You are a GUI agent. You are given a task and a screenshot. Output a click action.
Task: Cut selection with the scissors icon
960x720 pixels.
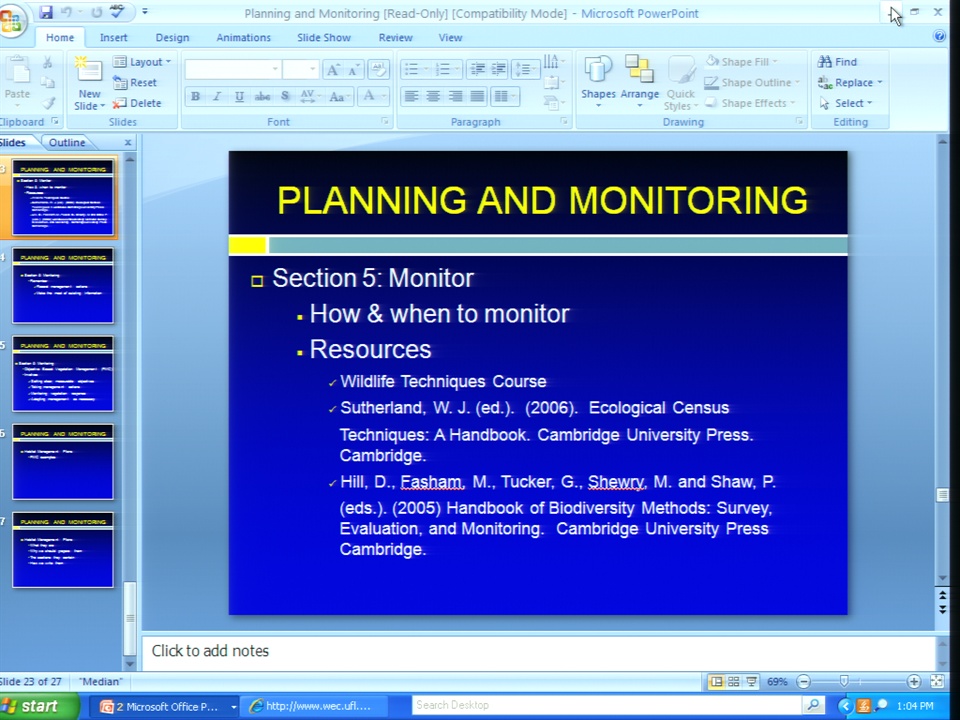(x=47, y=62)
